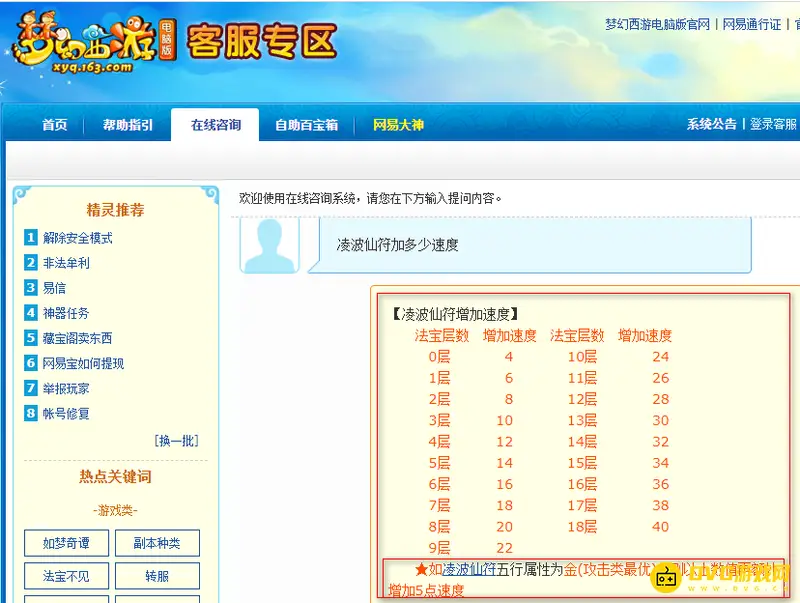Image resolution: width=800 pixels, height=603 pixels.
Task: Click number badge 5 beside 藏宝阁卖东西
Action: [x=31, y=338]
